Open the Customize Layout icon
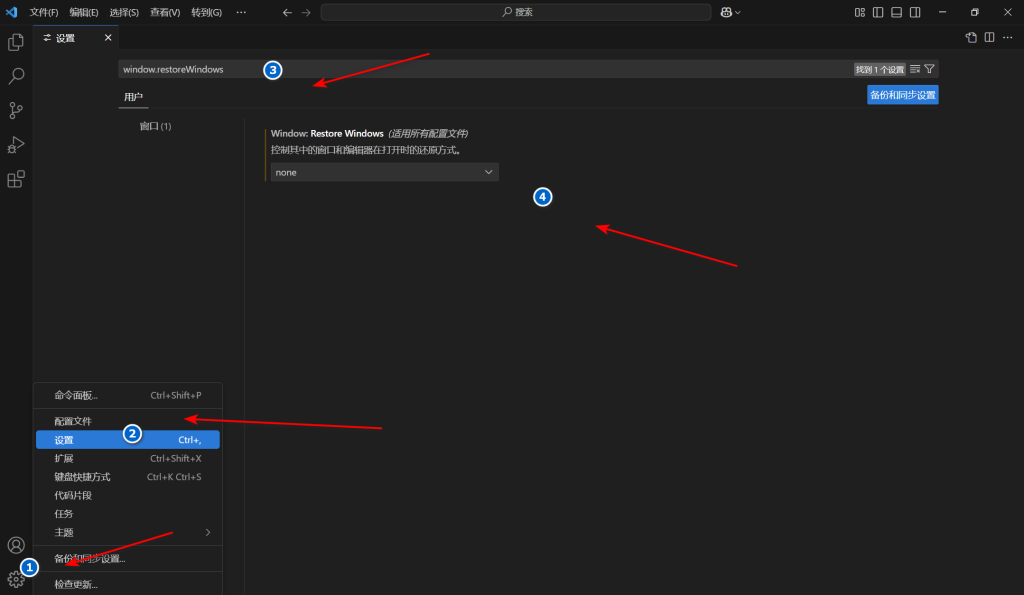Viewport: 1024px width, 595px height. coord(859,12)
